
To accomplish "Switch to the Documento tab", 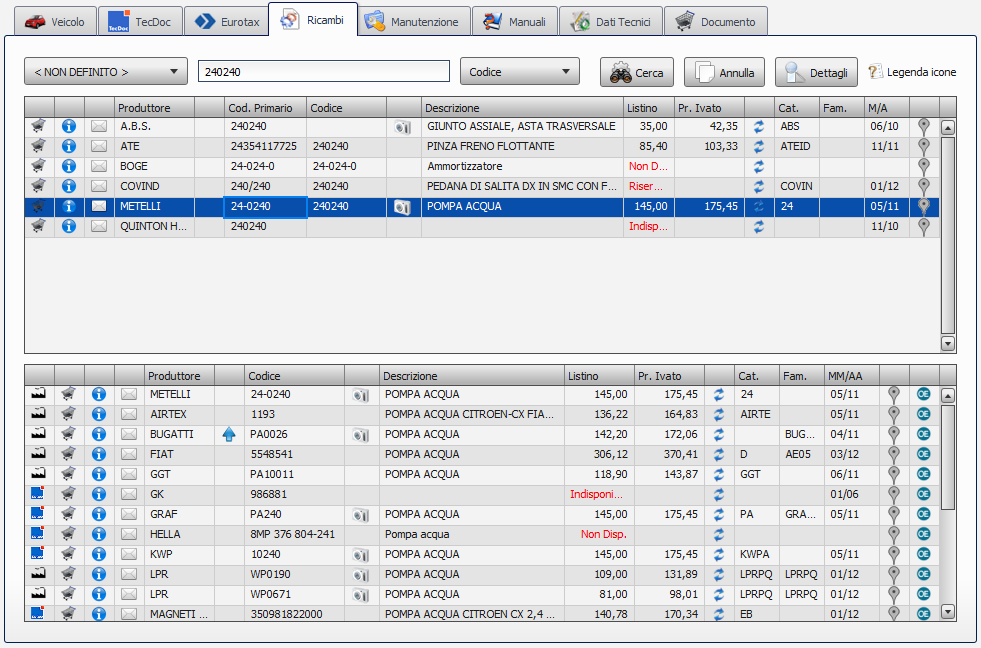I will (x=716, y=21).
